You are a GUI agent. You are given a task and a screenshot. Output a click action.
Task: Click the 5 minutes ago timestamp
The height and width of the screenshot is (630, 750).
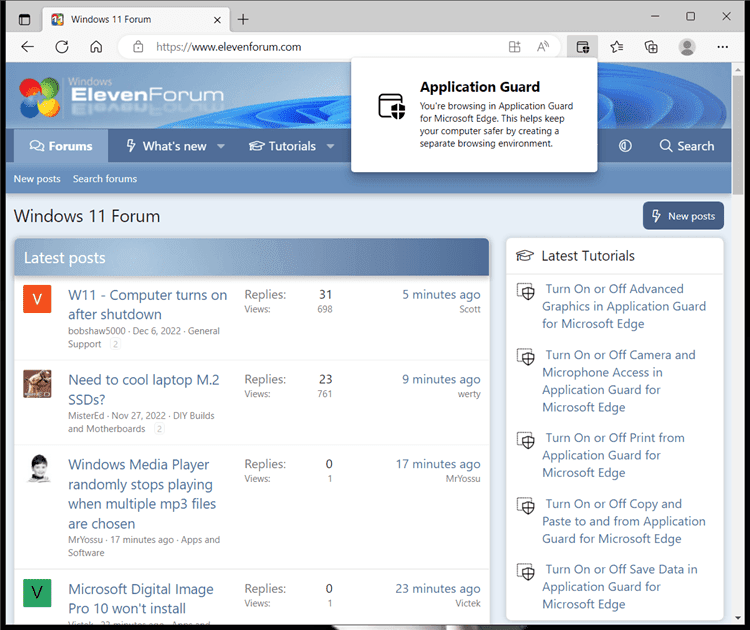coord(441,295)
